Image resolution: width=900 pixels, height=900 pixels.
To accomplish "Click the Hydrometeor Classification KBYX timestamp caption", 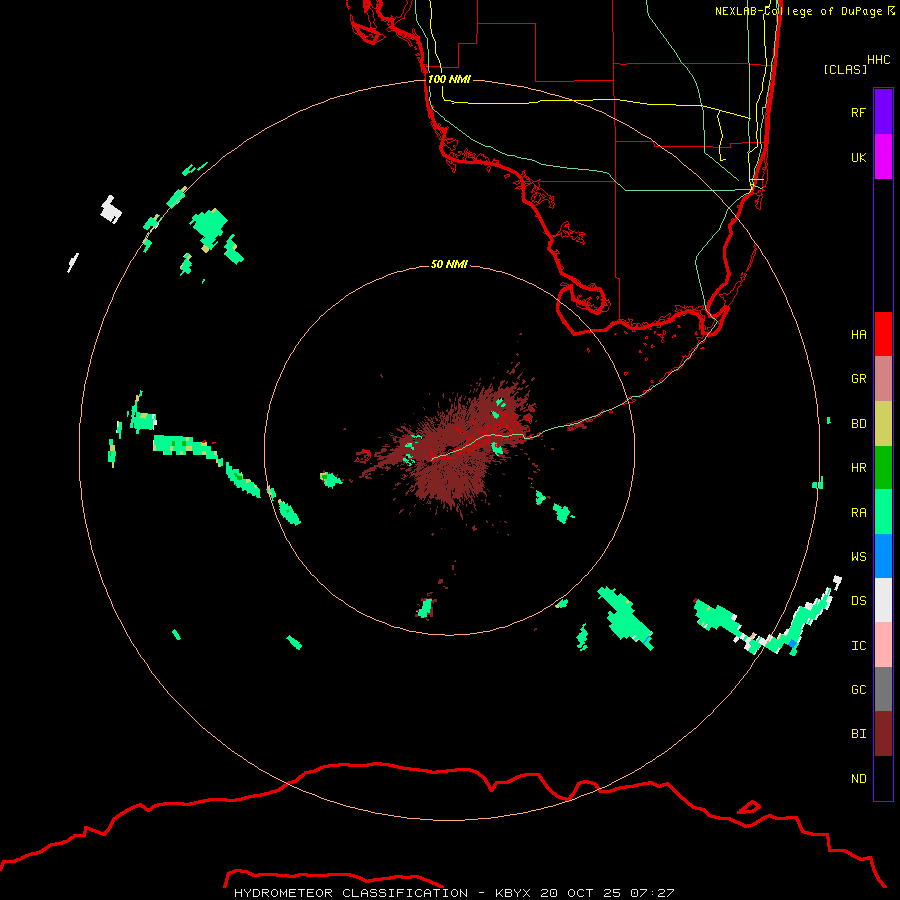I will pyautogui.click(x=454, y=893).
